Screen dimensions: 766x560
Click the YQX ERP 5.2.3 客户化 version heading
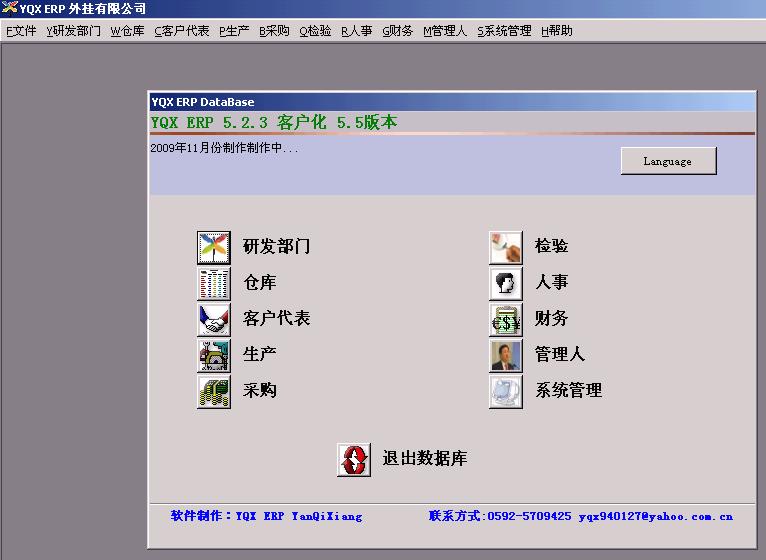[x=274, y=122]
